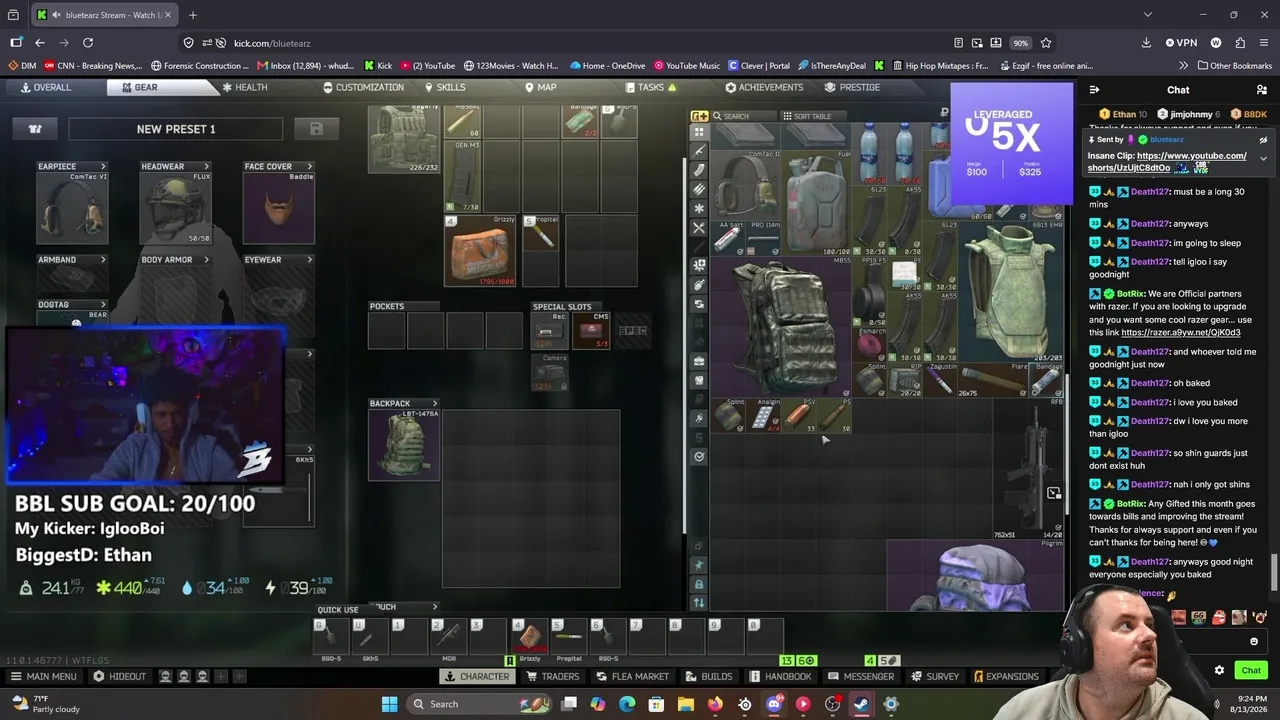
Task: Open the Messenger
Action: [x=861, y=676]
